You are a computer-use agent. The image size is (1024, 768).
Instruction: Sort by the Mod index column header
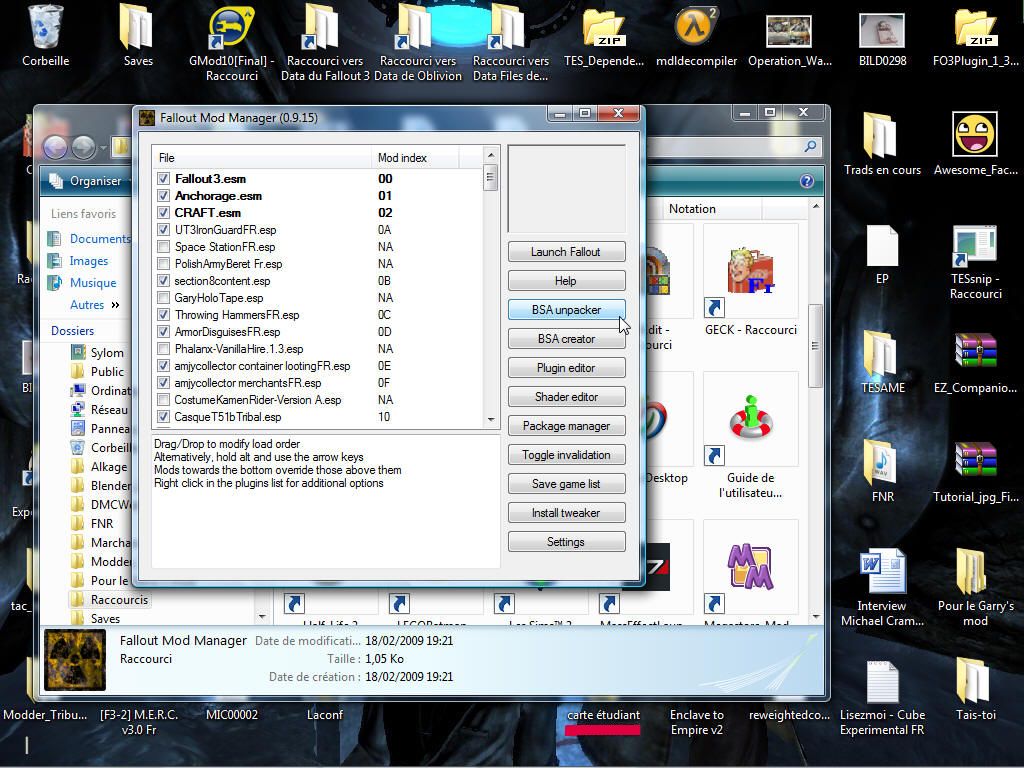pyautogui.click(x=415, y=157)
